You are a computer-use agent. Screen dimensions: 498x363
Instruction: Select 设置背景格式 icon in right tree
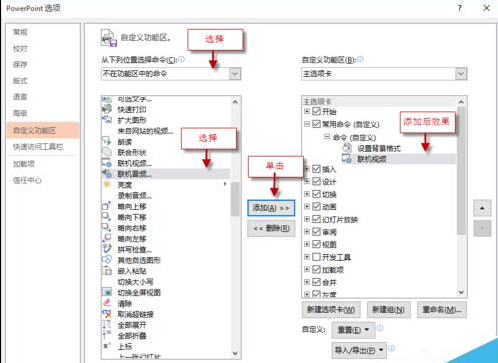(347, 148)
